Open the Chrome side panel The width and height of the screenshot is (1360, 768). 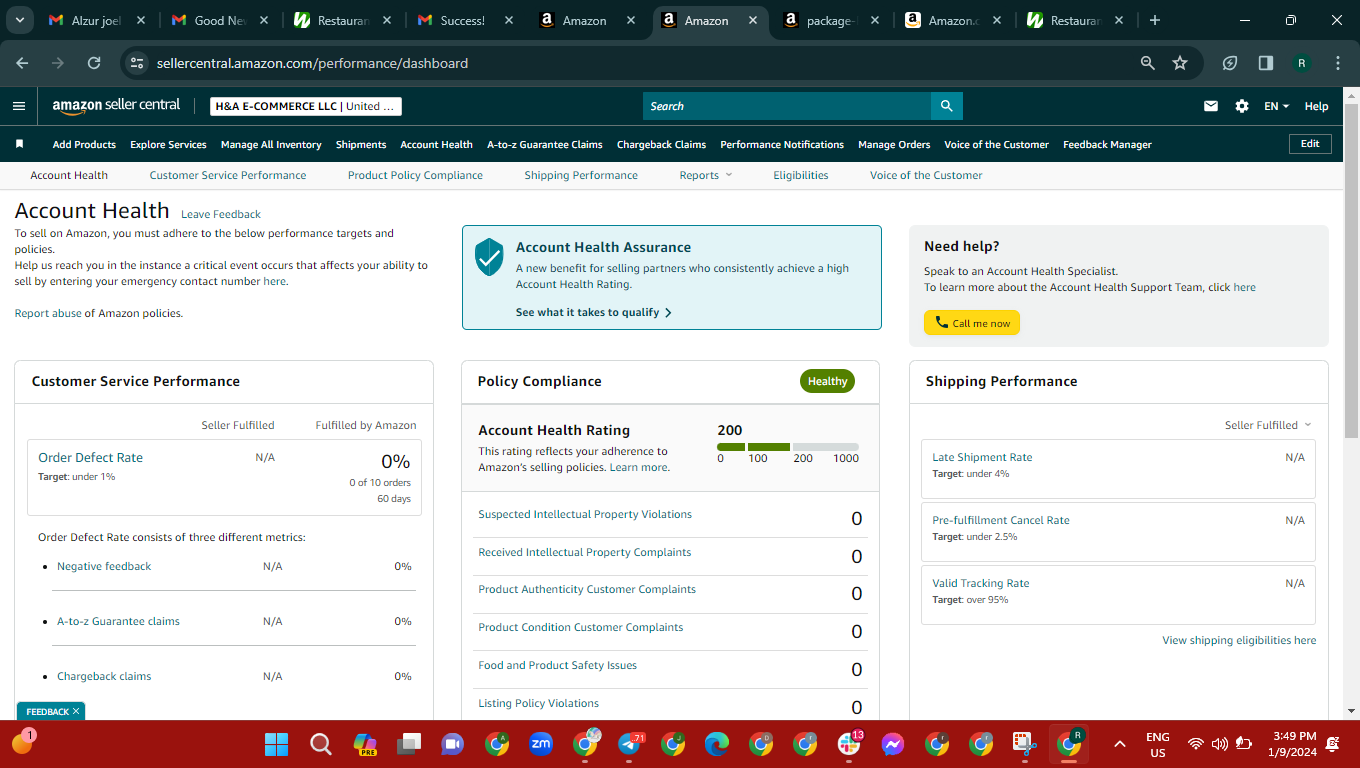[1266, 63]
